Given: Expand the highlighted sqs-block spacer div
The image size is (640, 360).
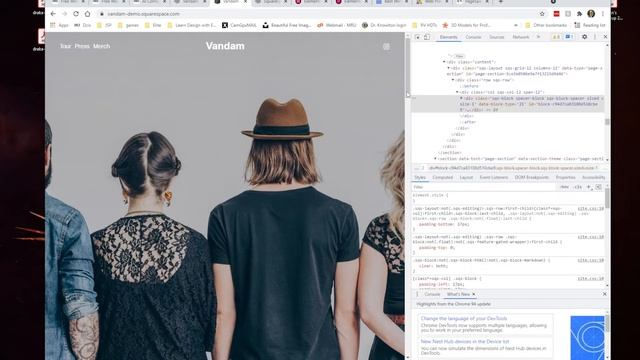Looking at the screenshot, I should coord(461,98).
